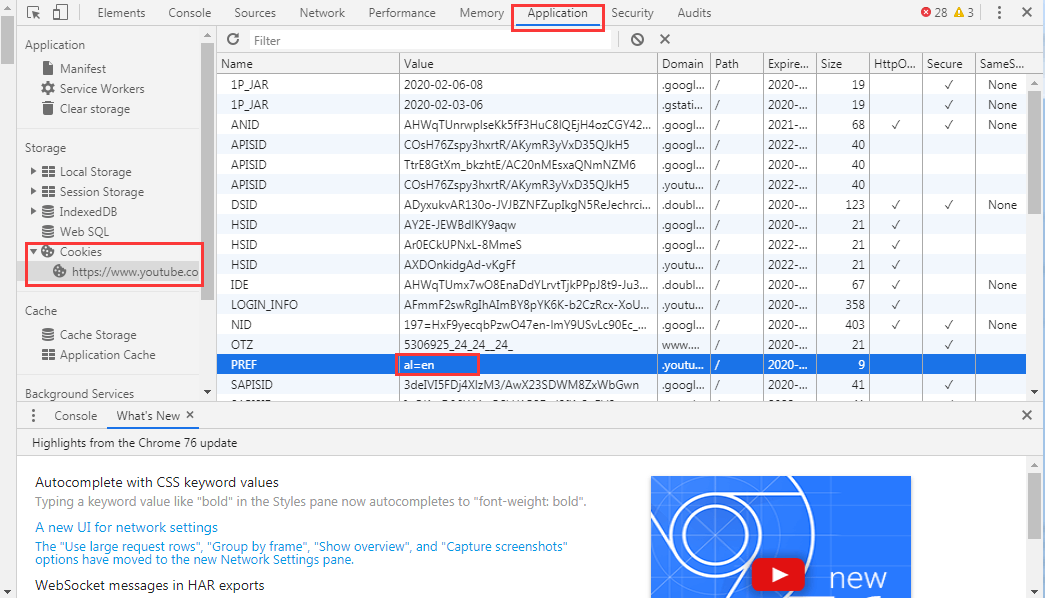Click the cookies table vertical scrollbar
This screenshot has width=1045, height=598.
click(1034, 152)
